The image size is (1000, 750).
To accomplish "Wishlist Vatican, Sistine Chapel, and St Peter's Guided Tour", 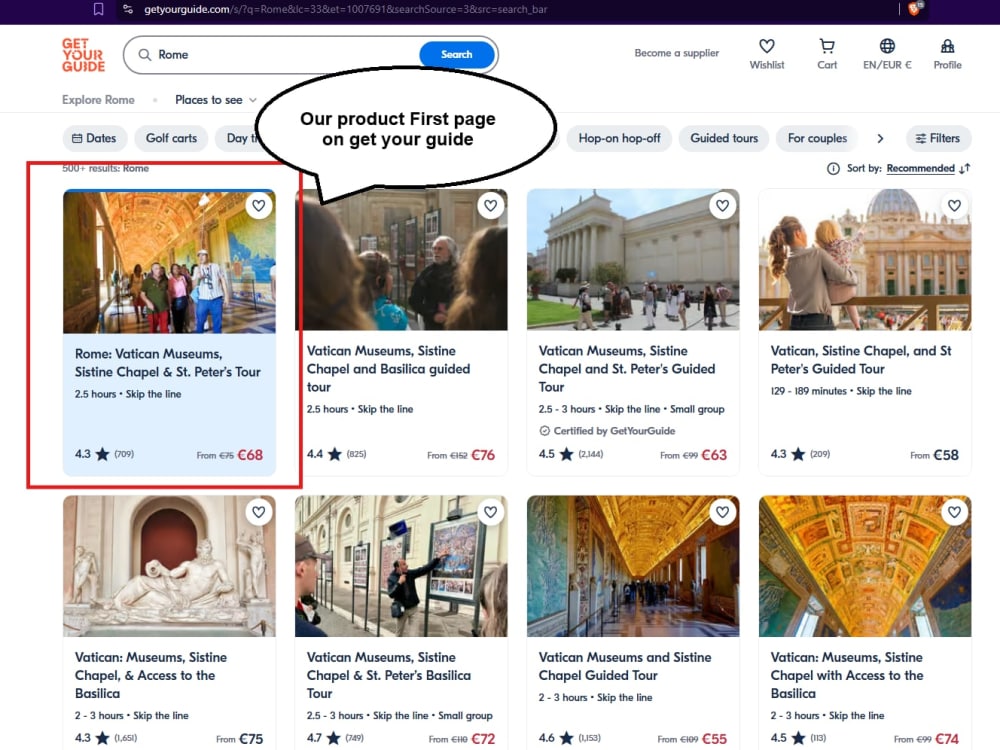I will pos(954,205).
